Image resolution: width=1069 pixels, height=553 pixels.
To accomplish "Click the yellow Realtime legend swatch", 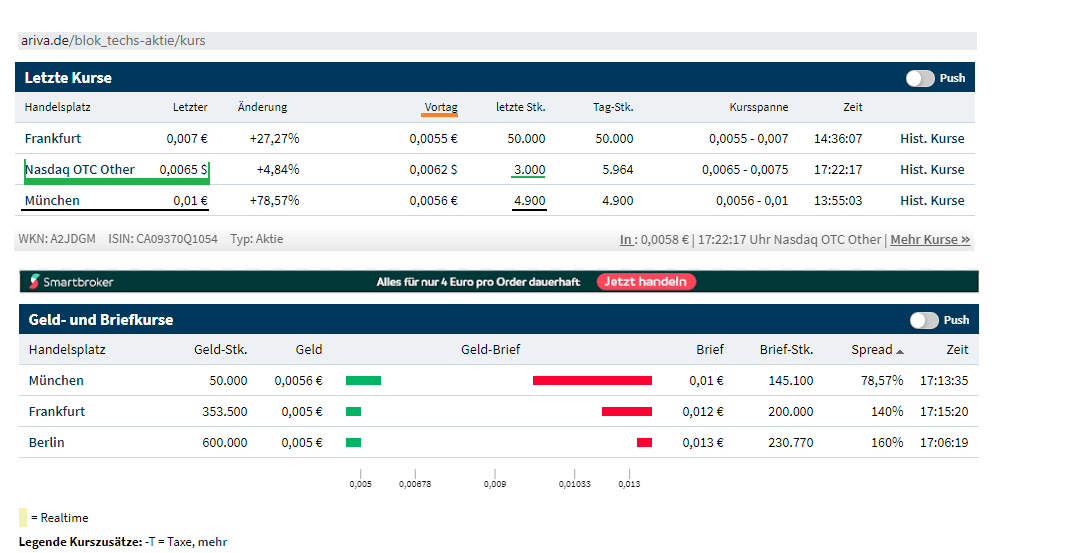I will [x=23, y=518].
